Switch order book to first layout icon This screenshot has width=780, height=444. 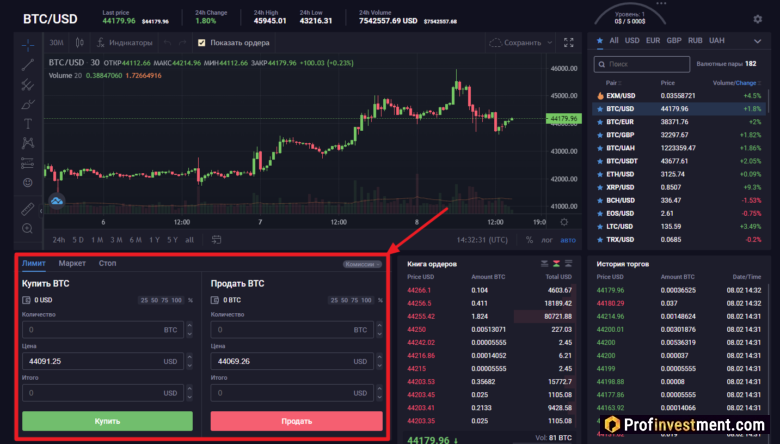point(544,264)
